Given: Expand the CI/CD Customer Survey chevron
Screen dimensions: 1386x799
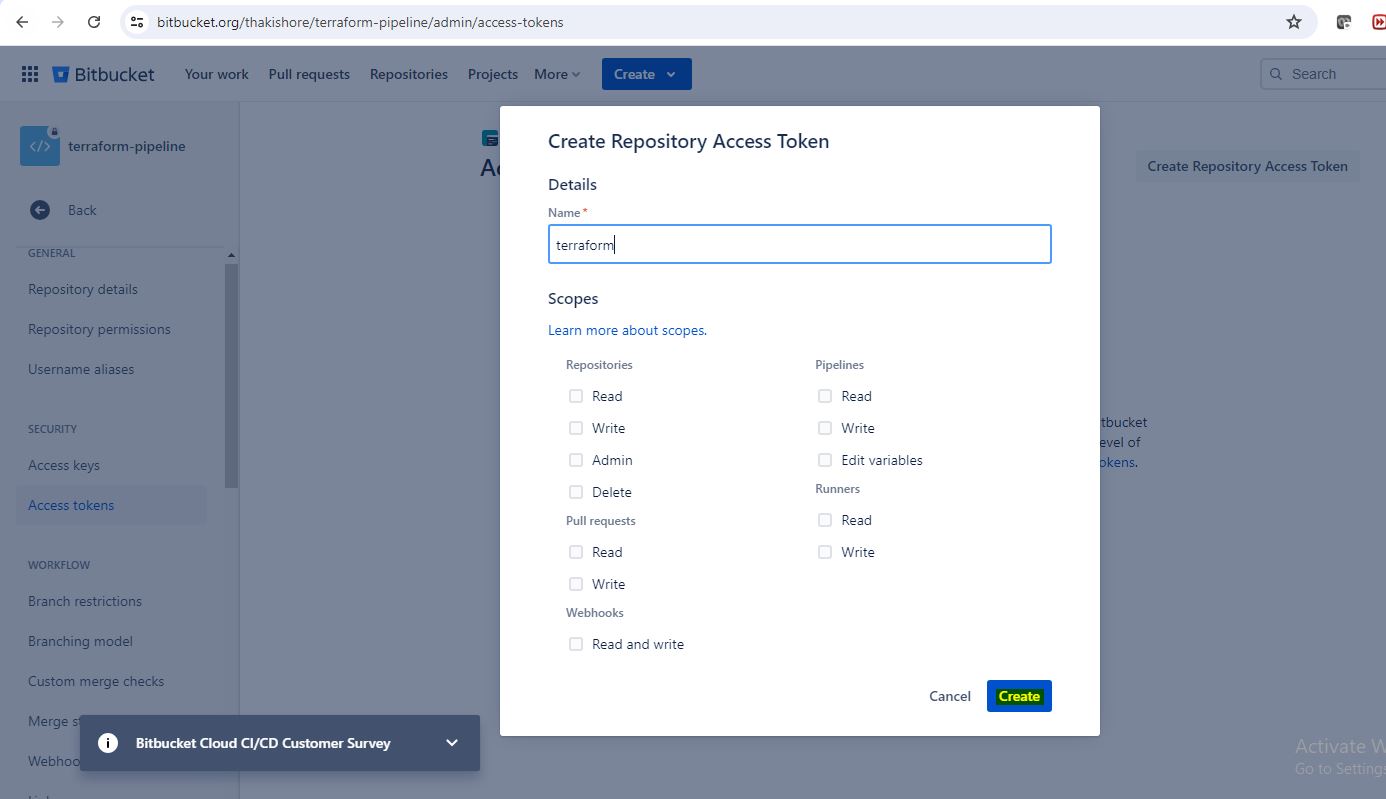Looking at the screenshot, I should [452, 743].
